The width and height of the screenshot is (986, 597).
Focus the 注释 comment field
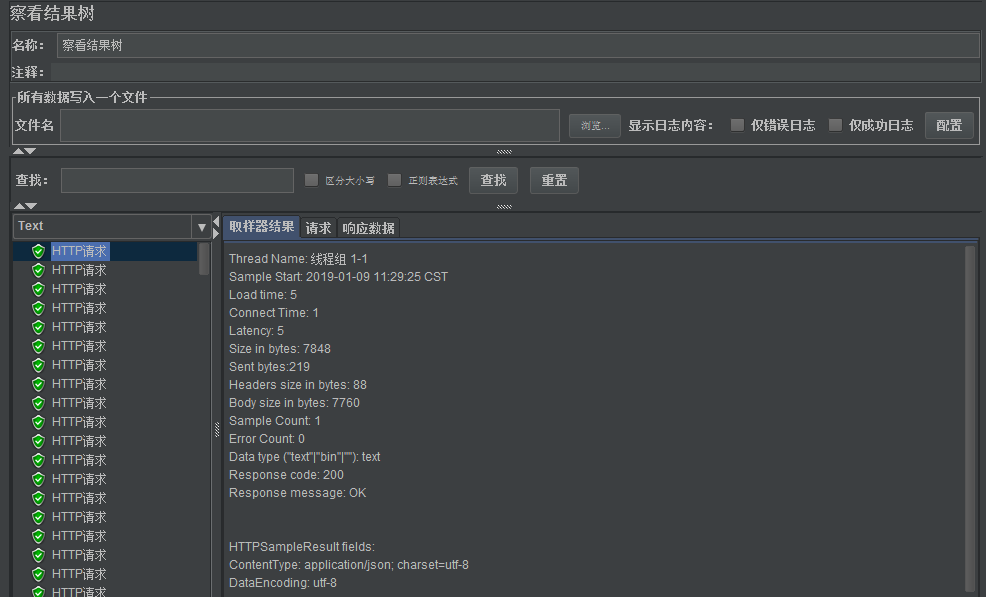coord(515,72)
